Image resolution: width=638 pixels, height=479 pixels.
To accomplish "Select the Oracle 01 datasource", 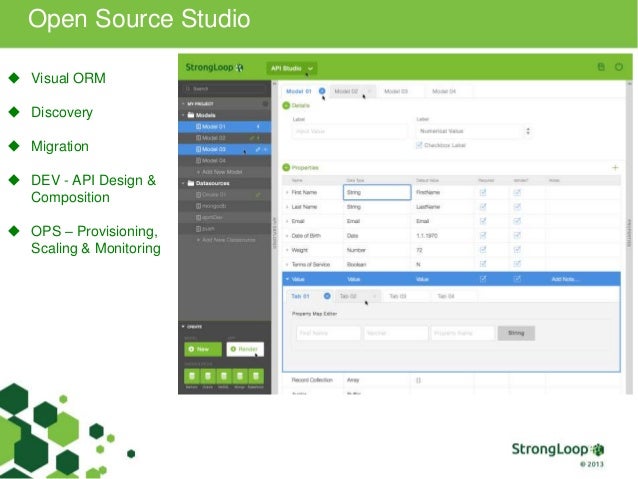I will 225,195.
